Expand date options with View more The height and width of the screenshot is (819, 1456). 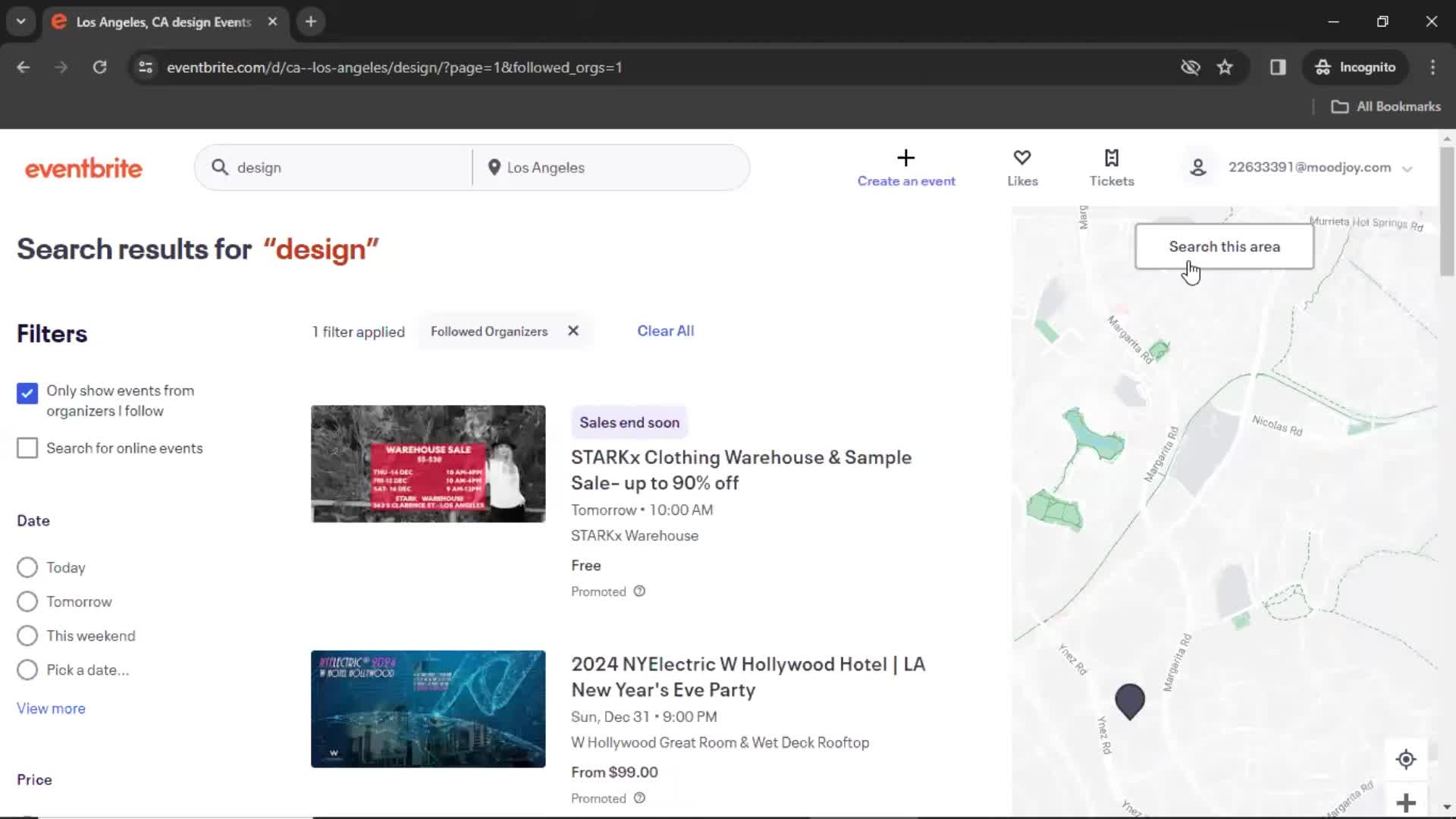[x=51, y=708]
